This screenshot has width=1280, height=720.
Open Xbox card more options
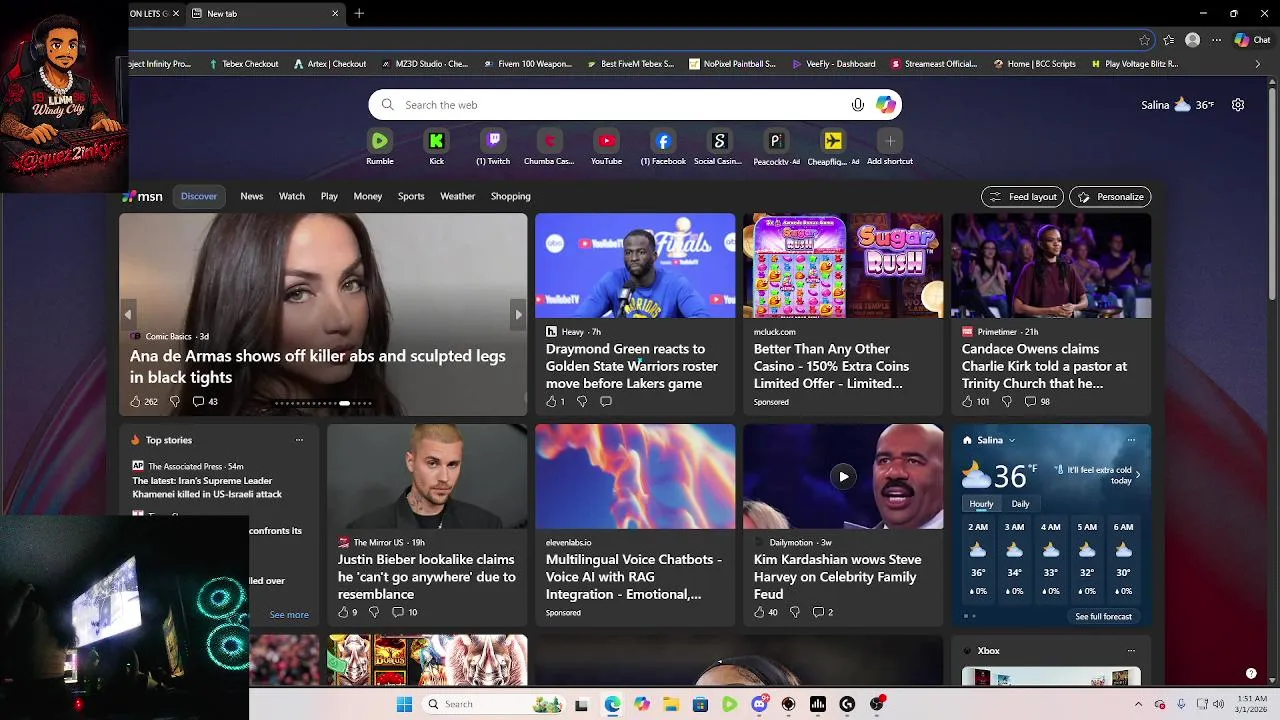(1131, 651)
